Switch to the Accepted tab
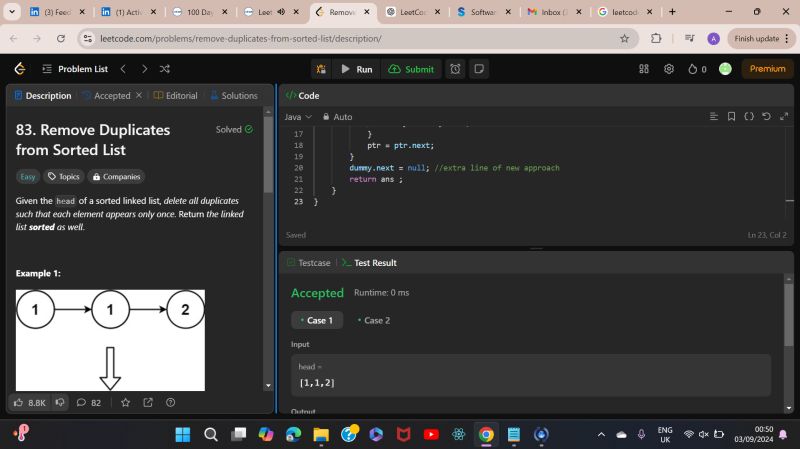 coord(107,95)
